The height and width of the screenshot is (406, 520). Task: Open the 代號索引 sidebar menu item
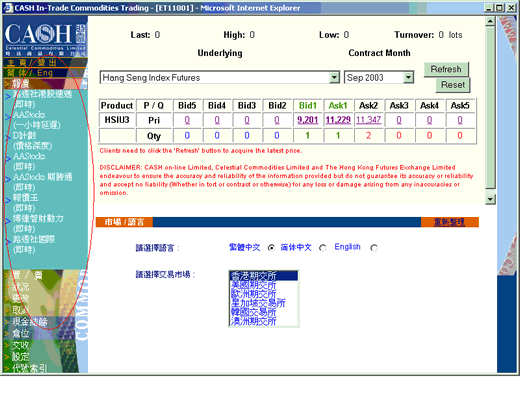point(29,368)
